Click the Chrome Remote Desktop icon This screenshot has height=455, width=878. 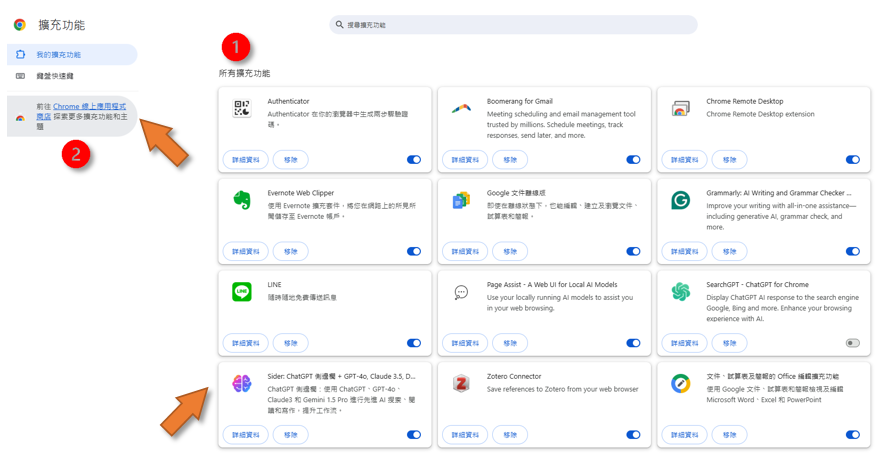680,108
